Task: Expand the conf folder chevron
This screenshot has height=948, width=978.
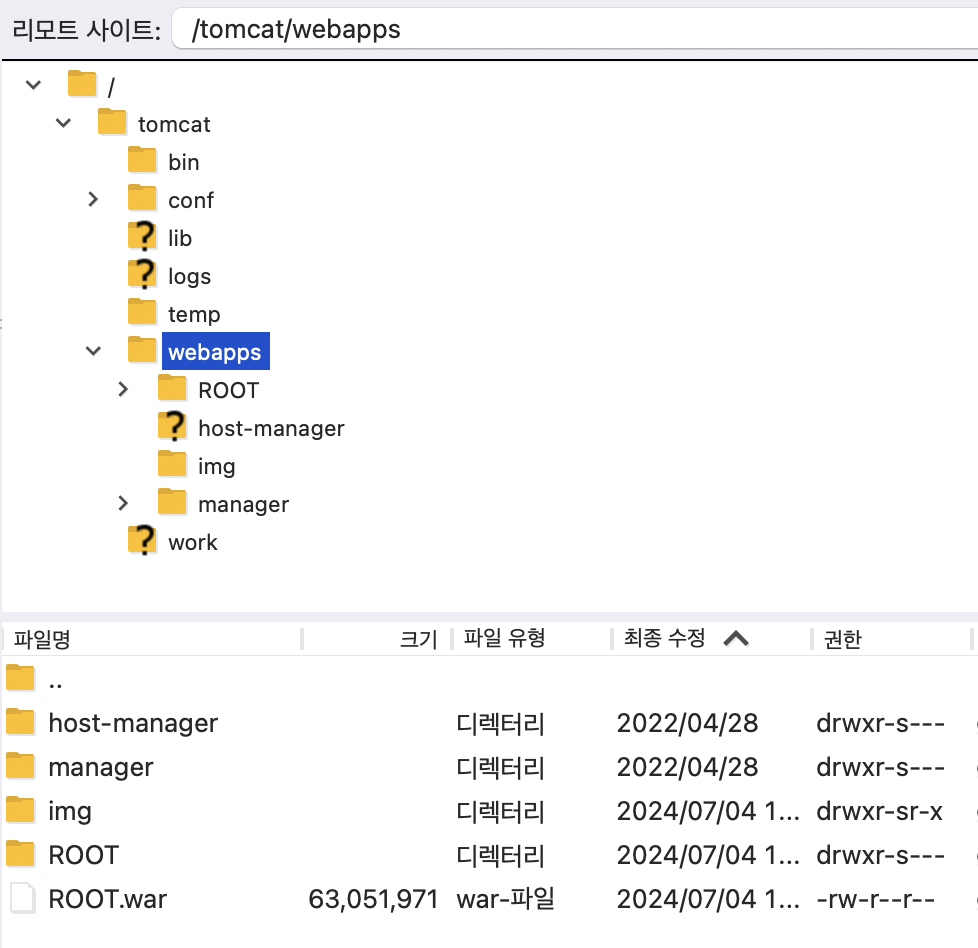Action: click(x=93, y=199)
